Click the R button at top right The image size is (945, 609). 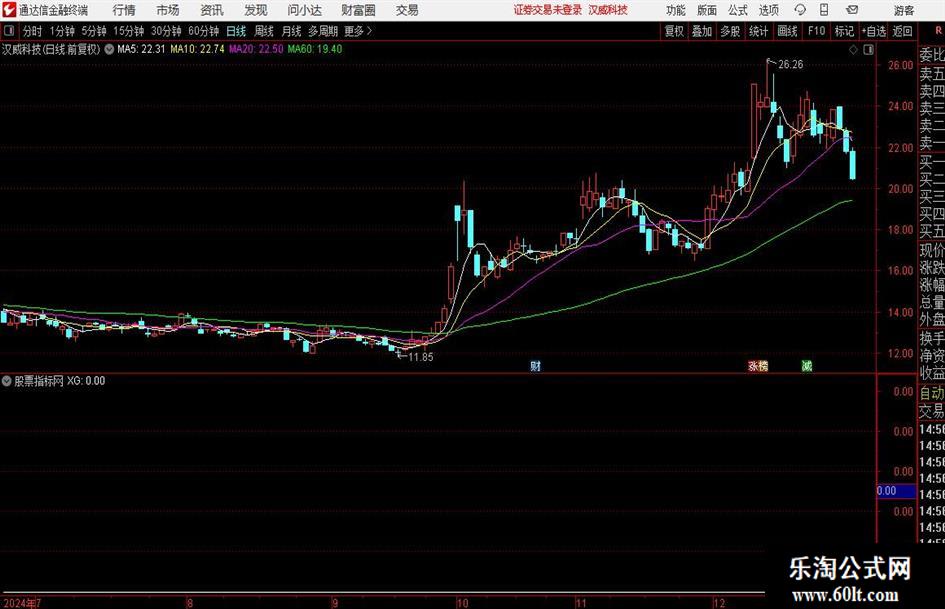pyautogui.click(x=938, y=30)
